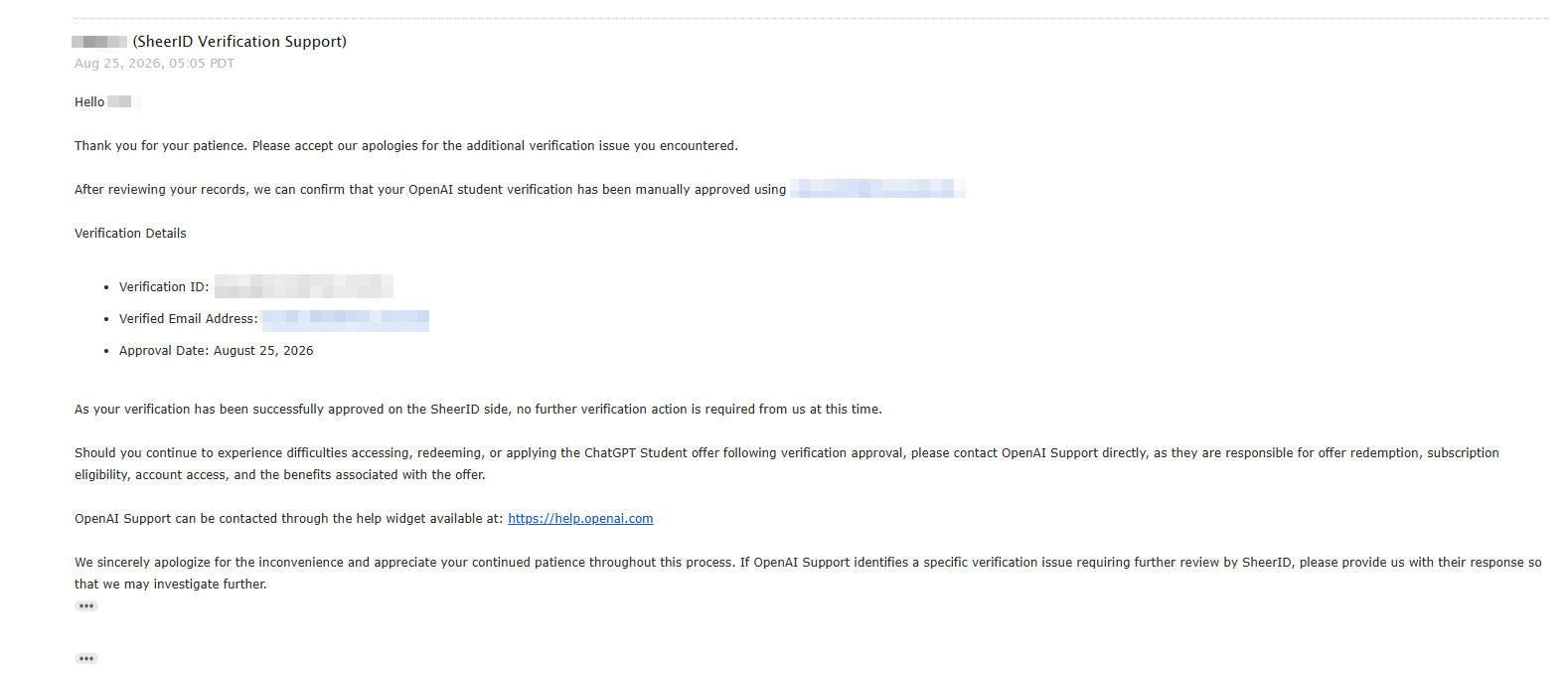This screenshot has height=675, width=1568.
Task: Click the SheerID Verification Support sender name
Action: 239,42
